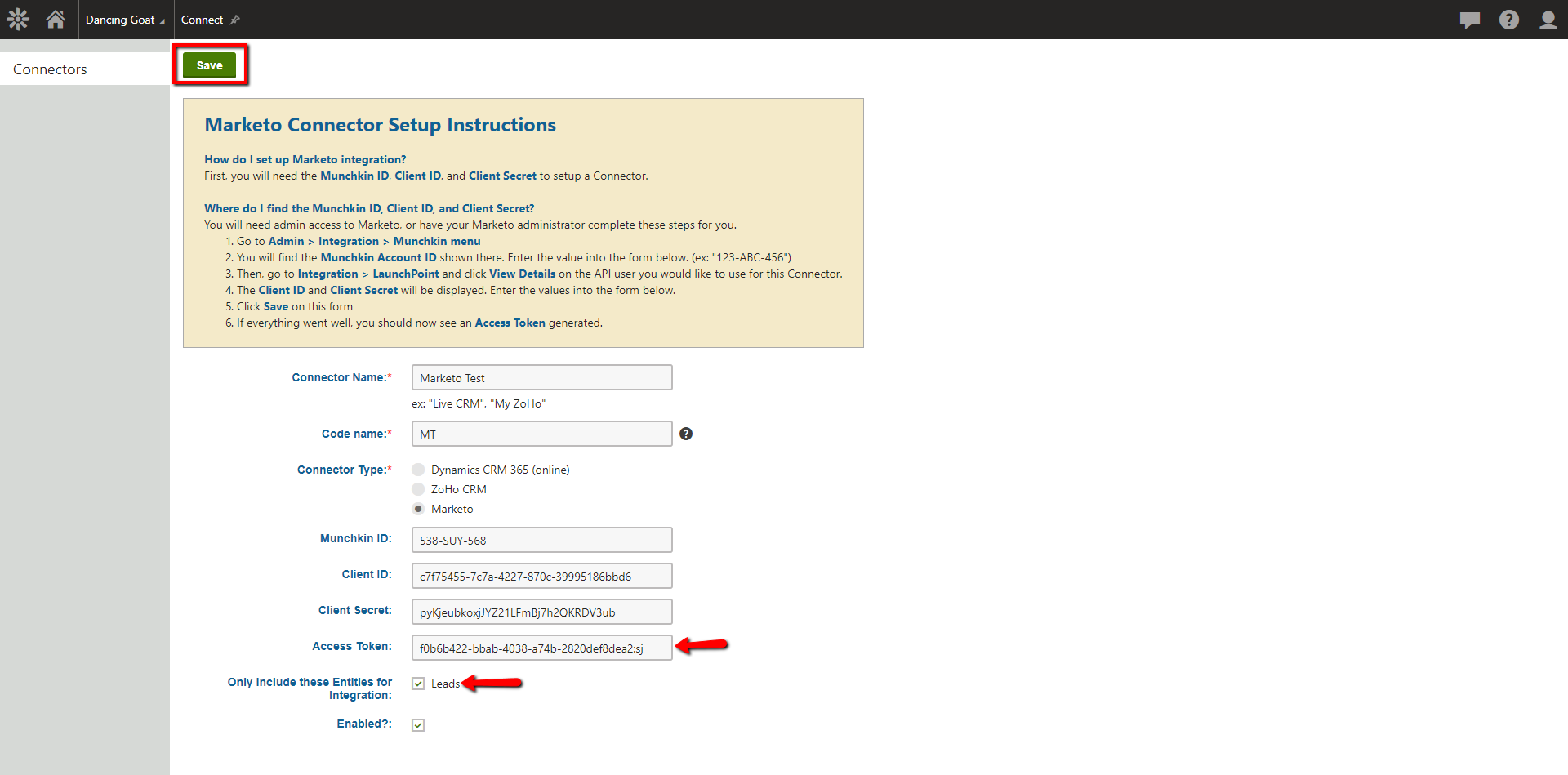Edit the Client ID field
Screen dimensions: 1568x775
pos(541,576)
